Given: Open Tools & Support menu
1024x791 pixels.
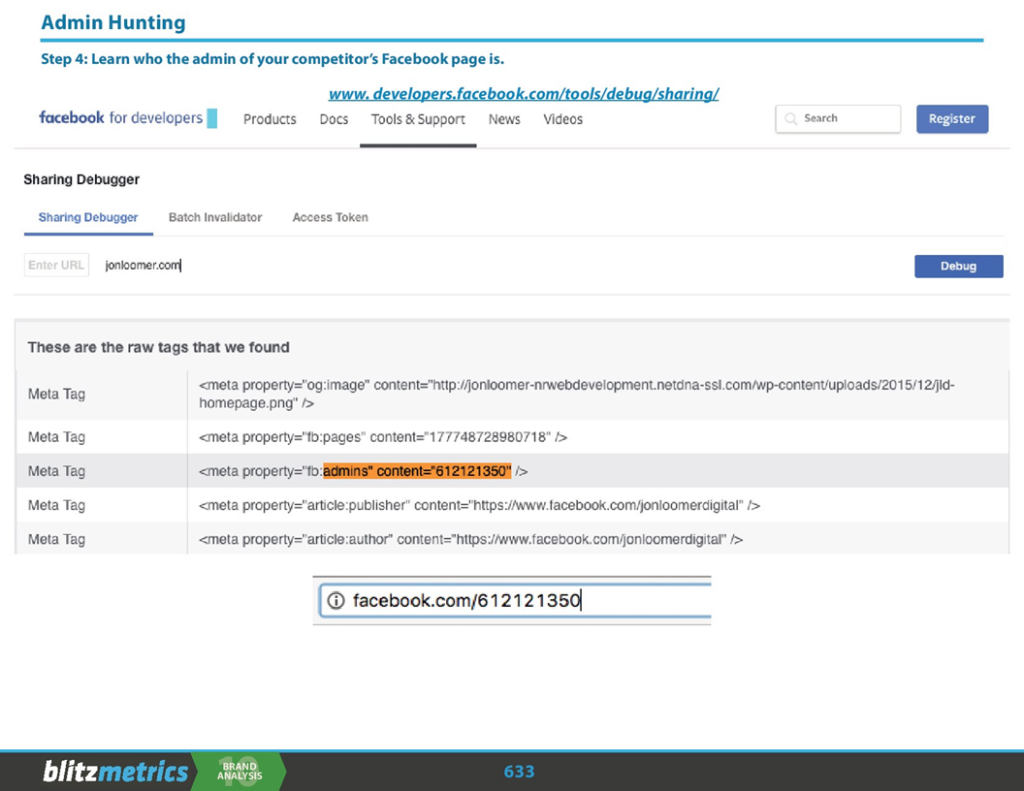Looking at the screenshot, I should tap(418, 120).
